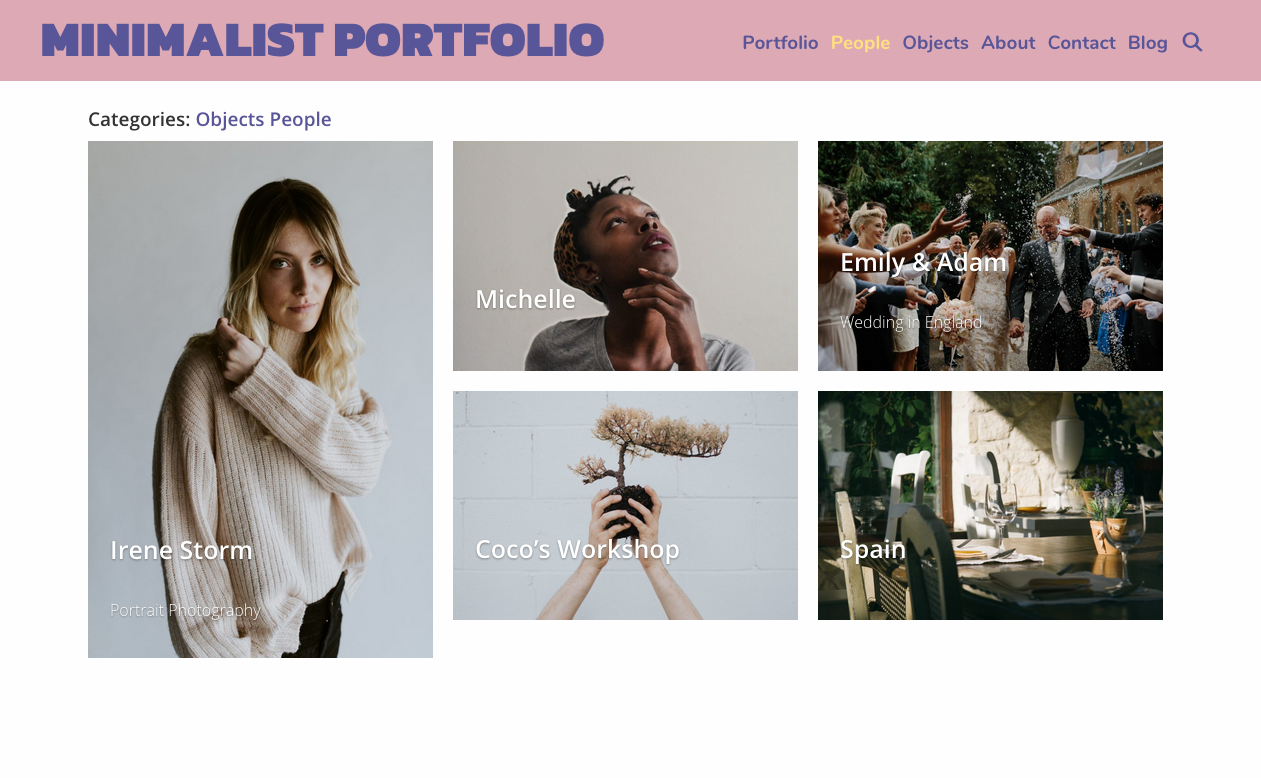Go to Objects in the navigation bar

coord(935,43)
